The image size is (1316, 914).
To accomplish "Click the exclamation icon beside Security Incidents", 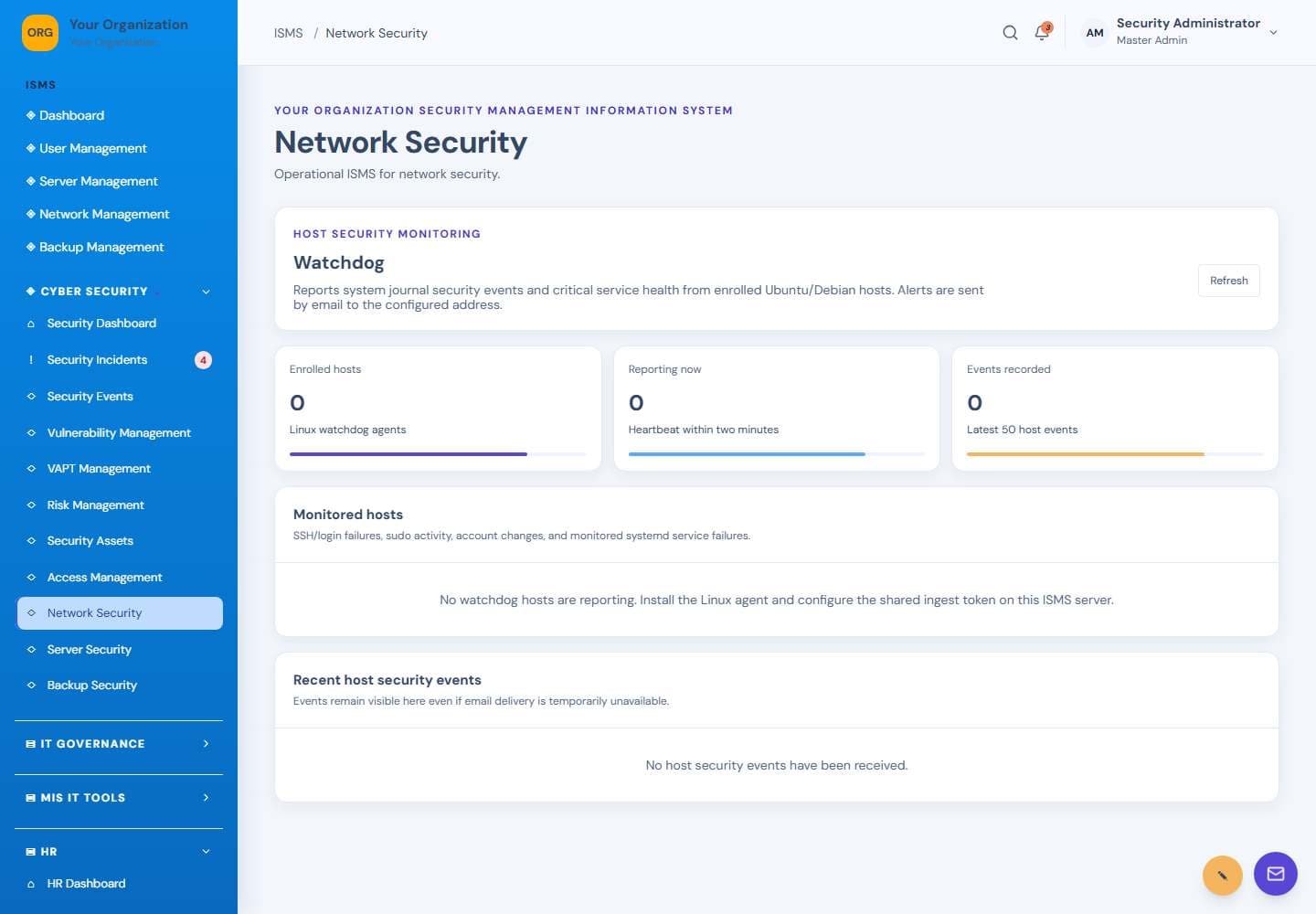I will tap(31, 360).
